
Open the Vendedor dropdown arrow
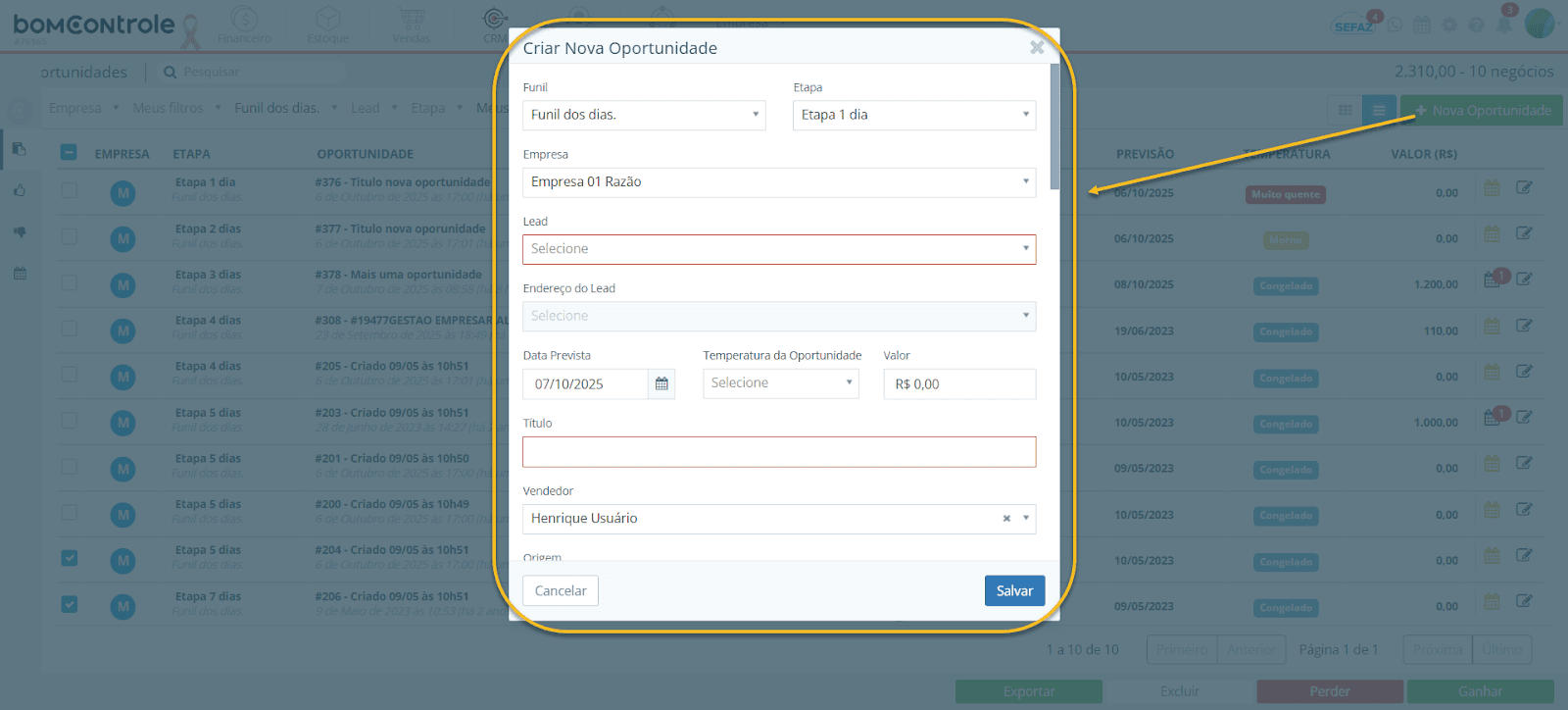[x=1026, y=519]
